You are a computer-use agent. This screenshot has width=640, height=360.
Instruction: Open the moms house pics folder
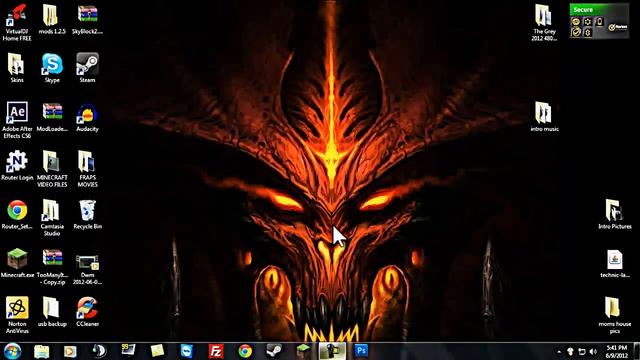(x=614, y=315)
